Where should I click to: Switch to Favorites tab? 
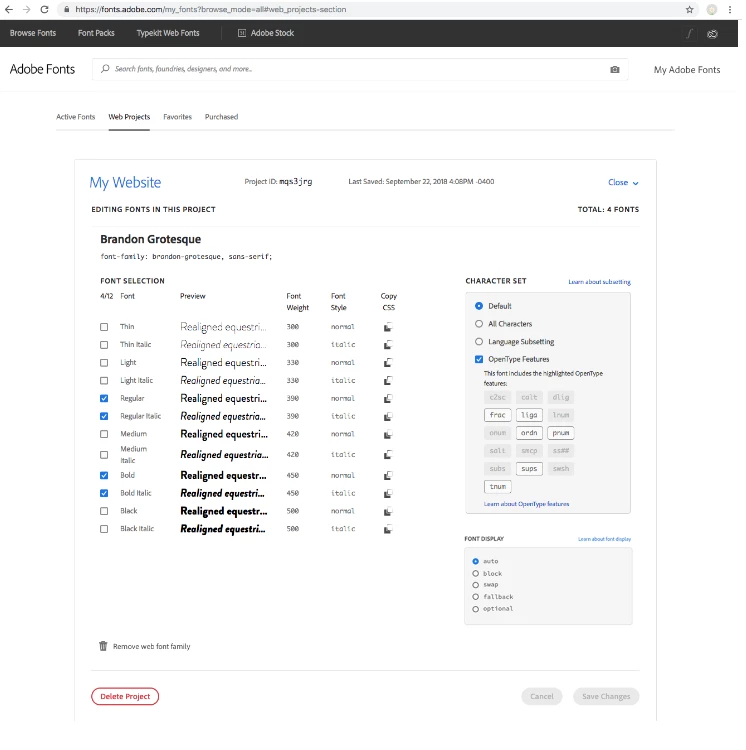pyautogui.click(x=177, y=117)
